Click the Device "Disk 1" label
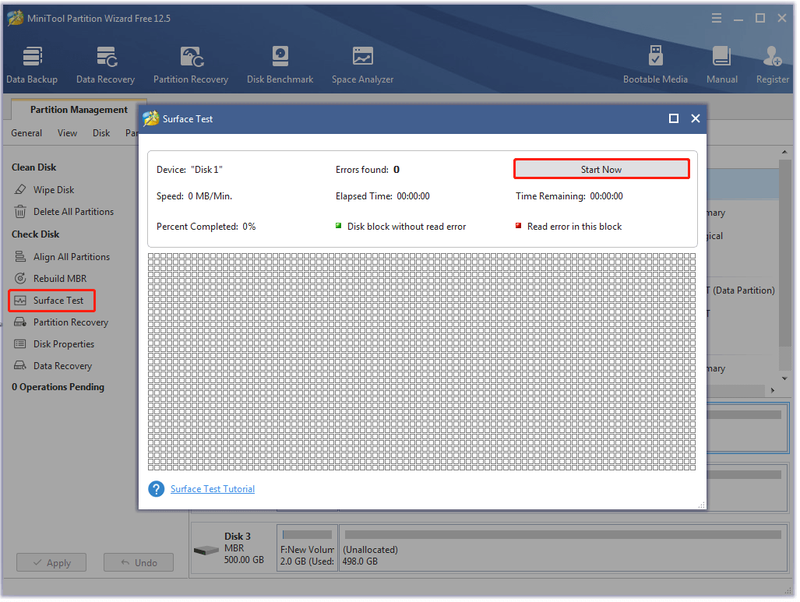 189,169
